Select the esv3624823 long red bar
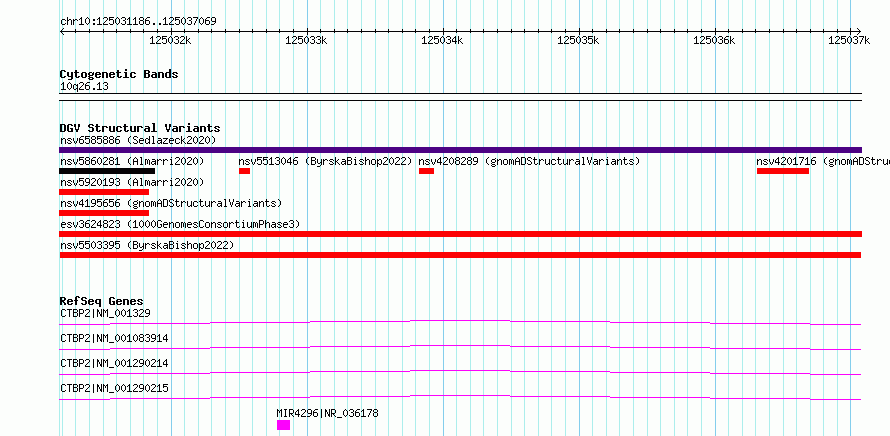890x436 pixels. point(460,234)
